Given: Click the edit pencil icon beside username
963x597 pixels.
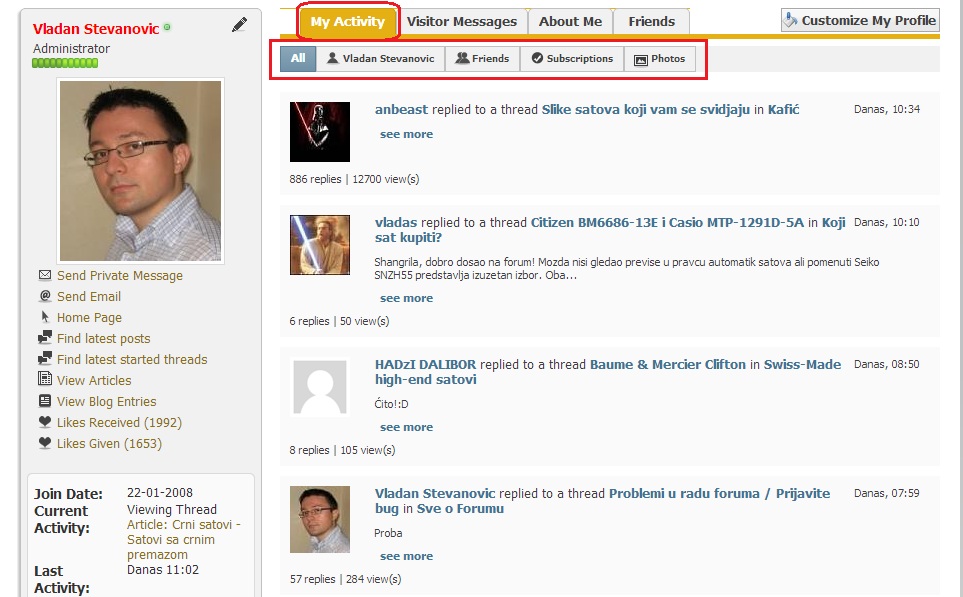Looking at the screenshot, I should [x=239, y=25].
